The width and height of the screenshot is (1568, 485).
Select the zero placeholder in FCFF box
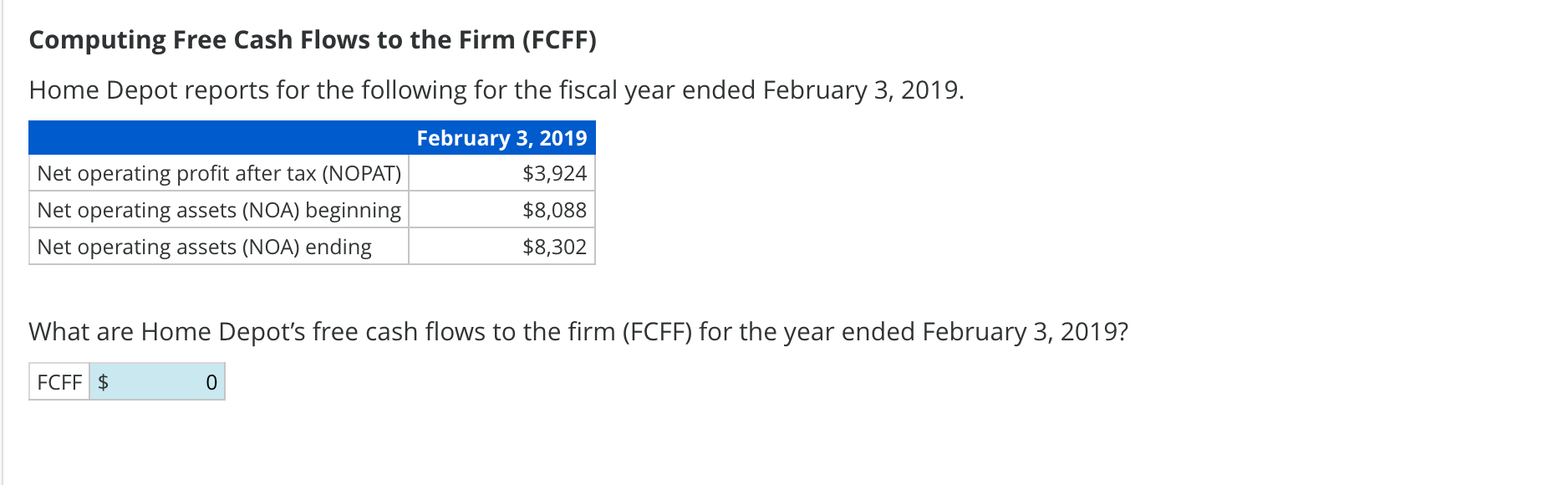tap(211, 382)
